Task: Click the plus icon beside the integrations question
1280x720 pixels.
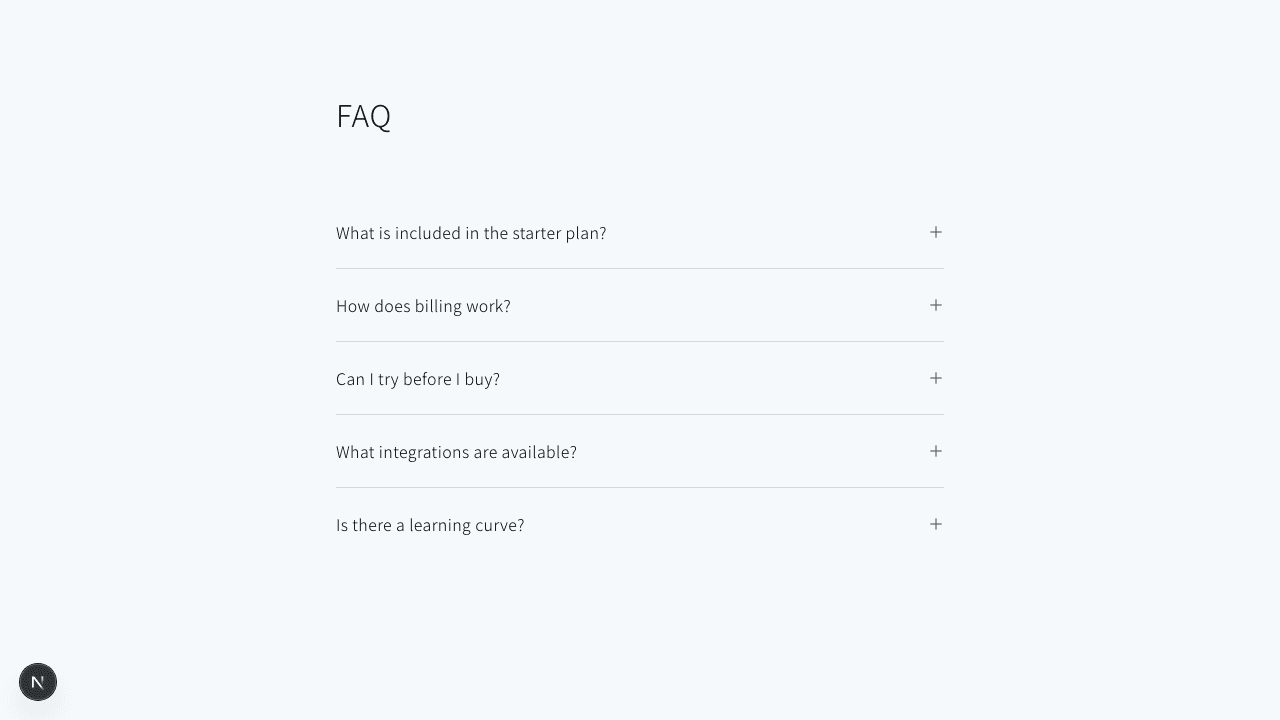Action: click(x=936, y=451)
